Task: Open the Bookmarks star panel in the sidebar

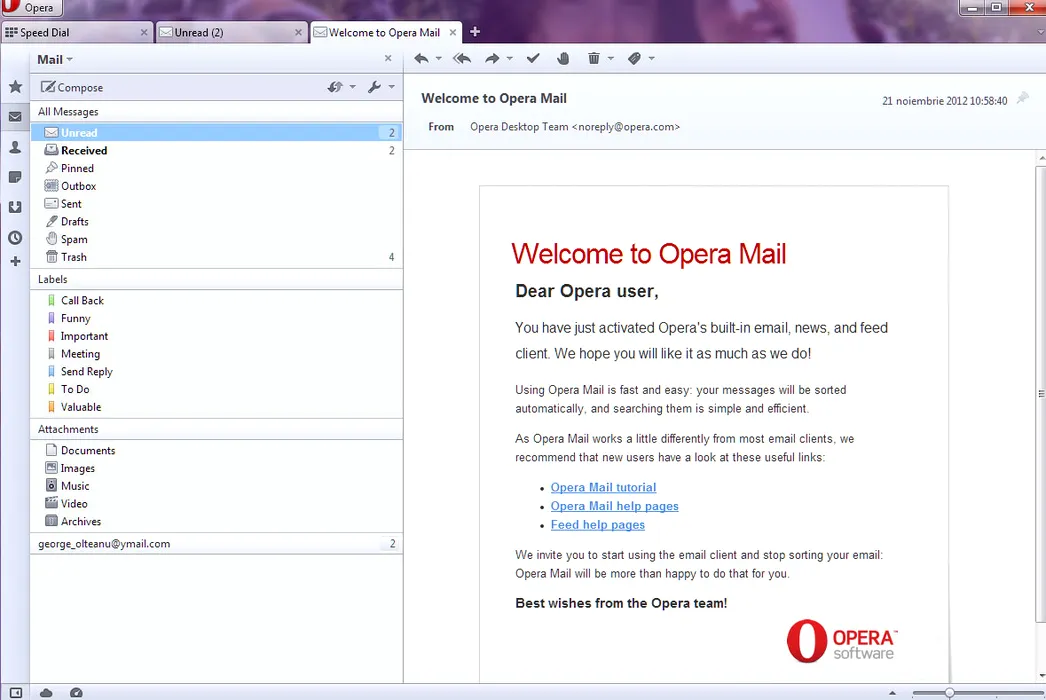Action: pos(15,87)
